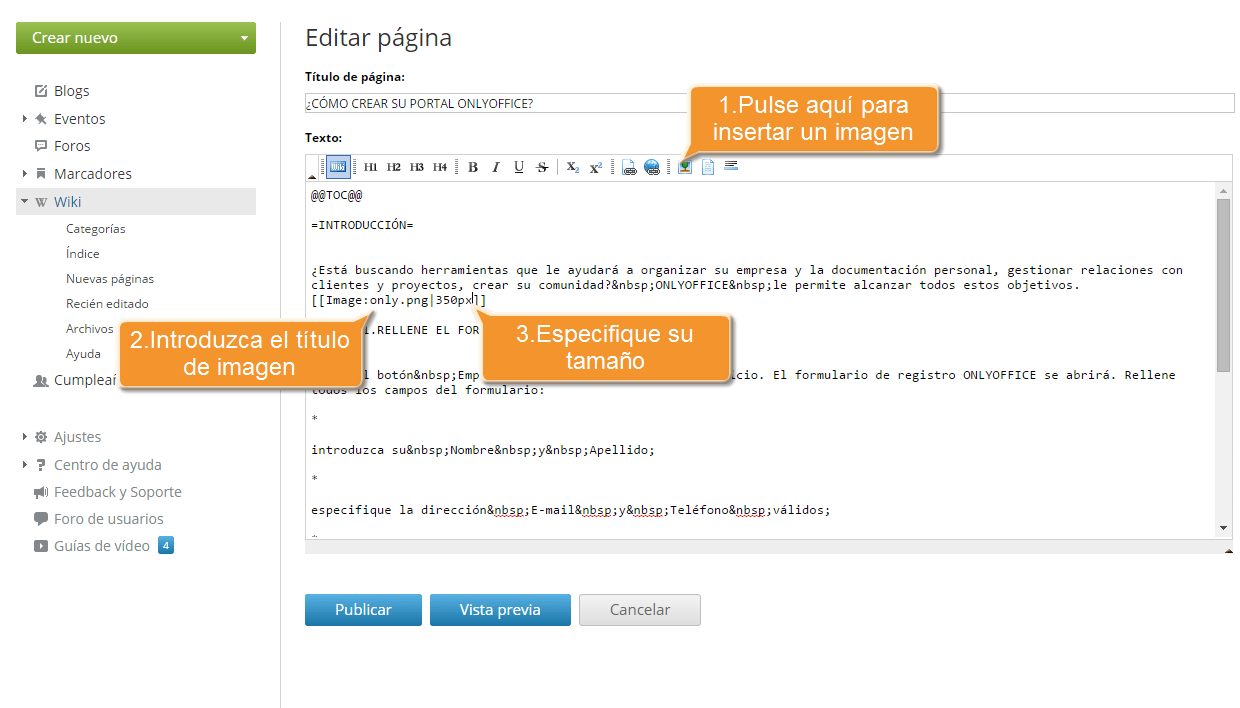Apply Heading 4 (H4) formatting
1240x708 pixels.
point(440,168)
